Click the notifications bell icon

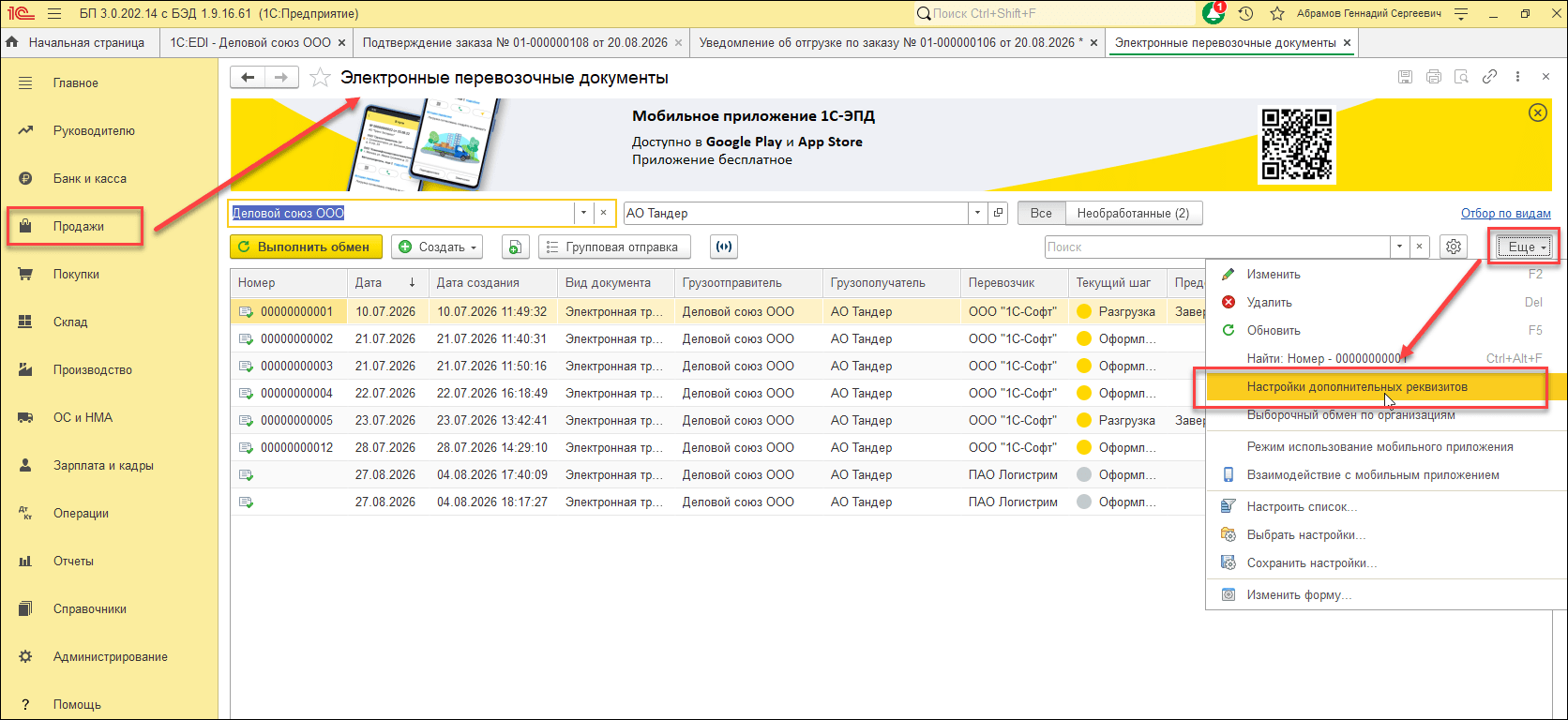tap(1213, 13)
